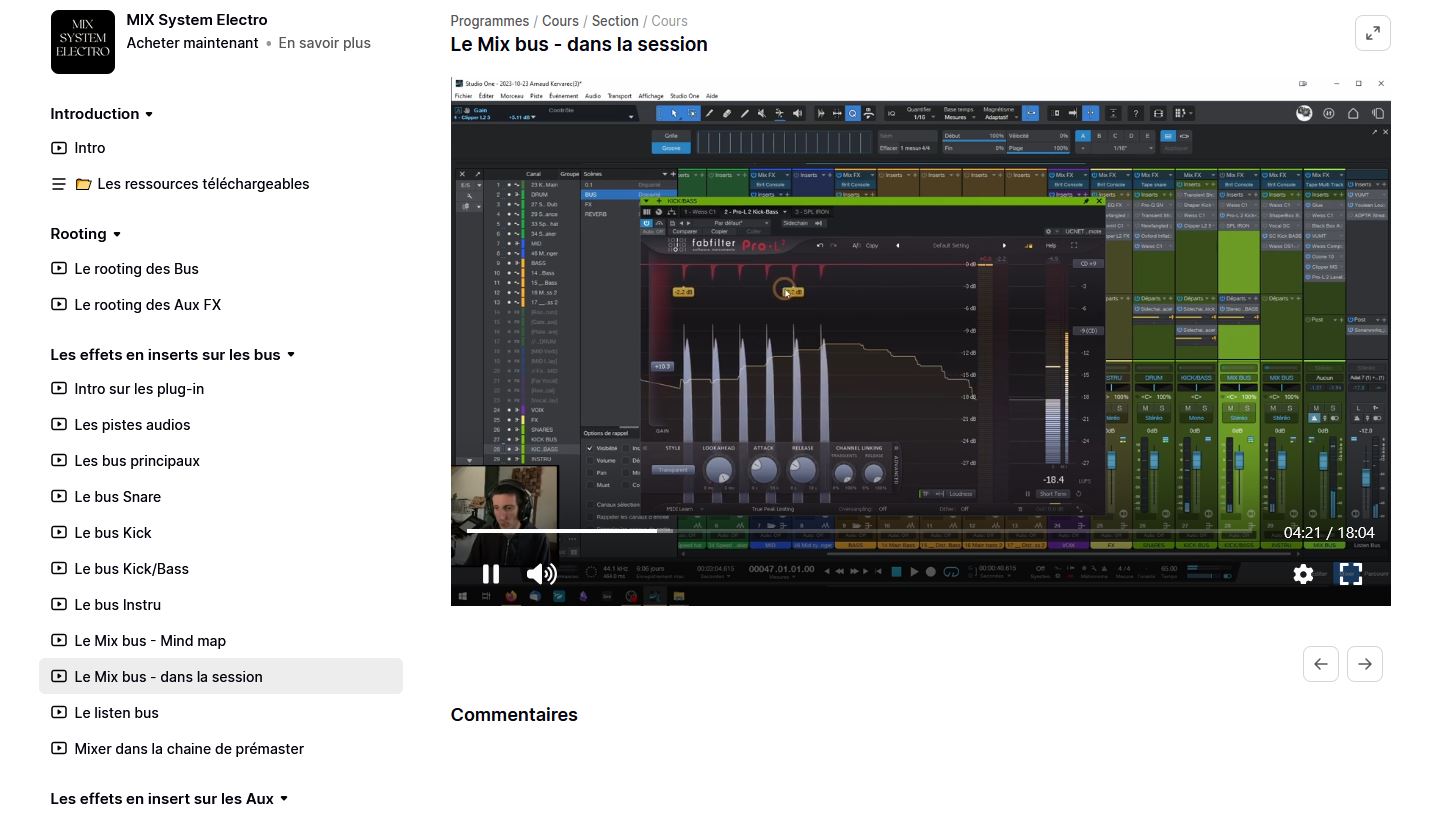Select the Arrow tool in Studio One's toolbar

[674, 113]
